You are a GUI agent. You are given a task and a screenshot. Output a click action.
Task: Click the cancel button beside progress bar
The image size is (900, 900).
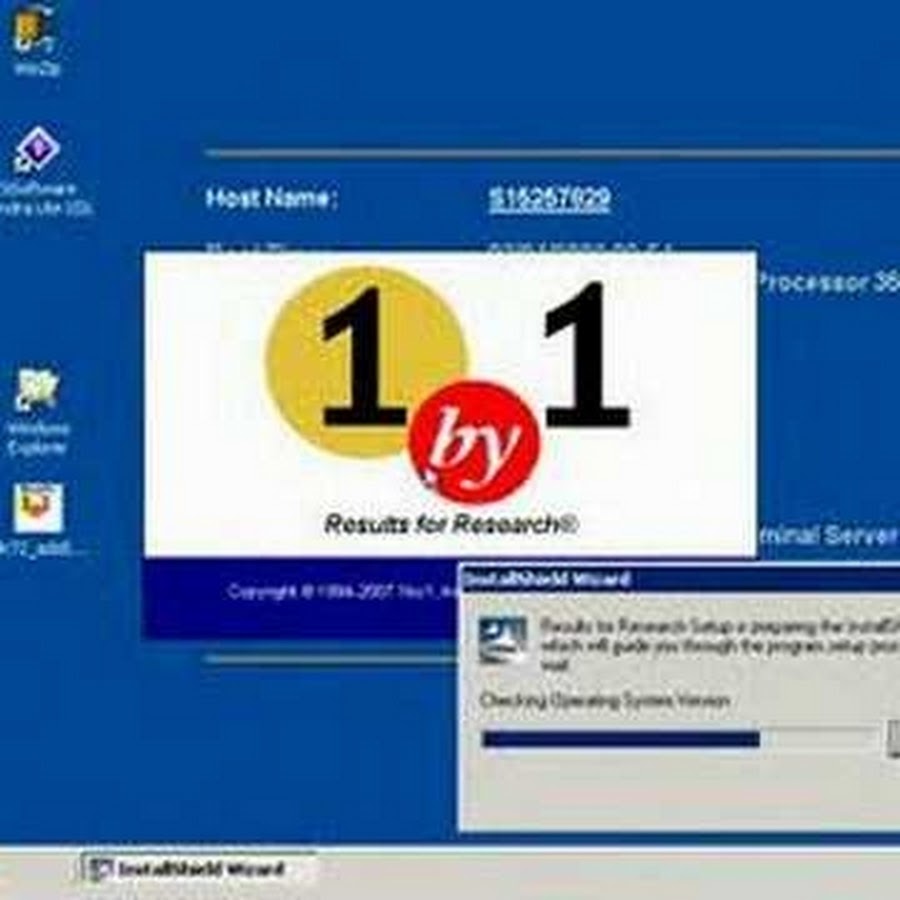tap(894, 738)
